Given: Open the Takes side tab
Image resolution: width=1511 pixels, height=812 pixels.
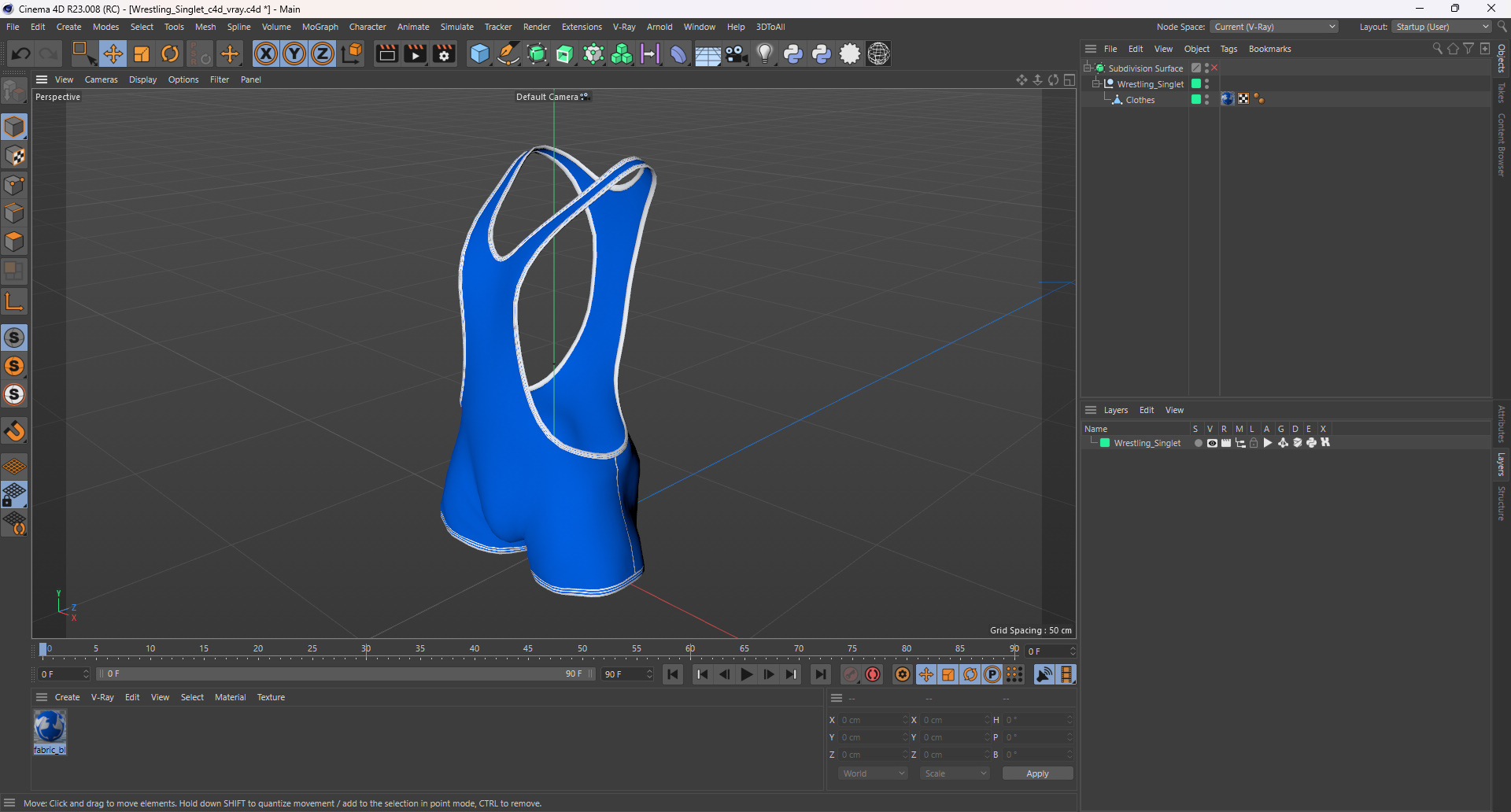Looking at the screenshot, I should (1502, 93).
